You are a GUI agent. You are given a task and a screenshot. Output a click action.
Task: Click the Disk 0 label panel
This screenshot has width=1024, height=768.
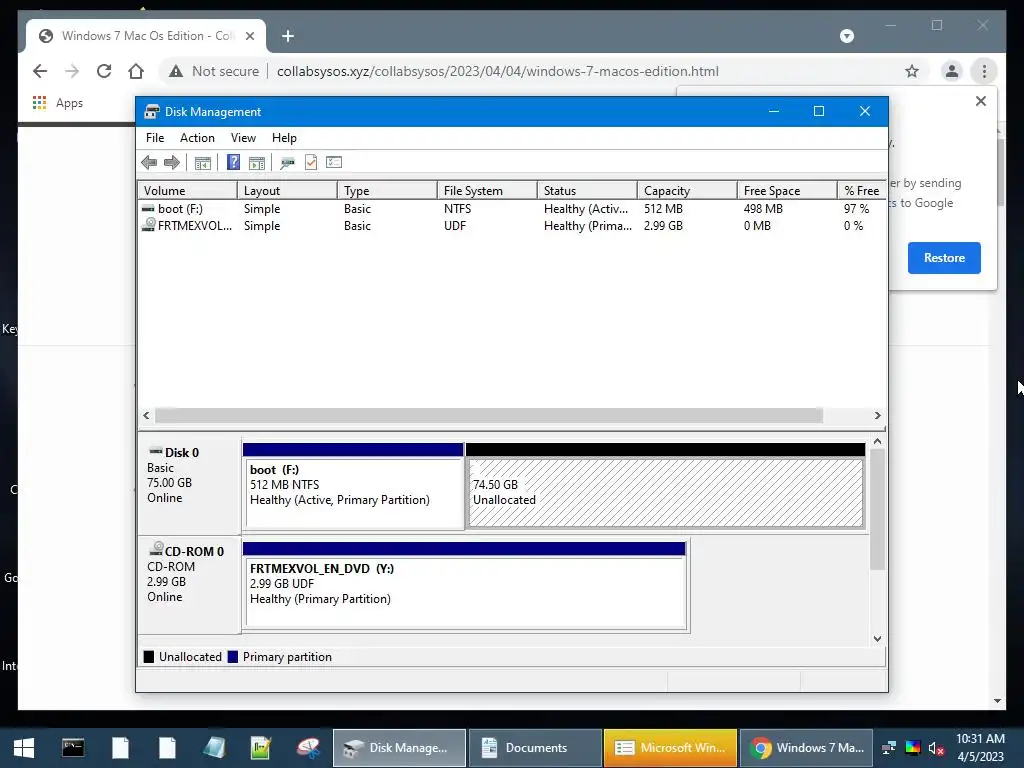coord(189,485)
